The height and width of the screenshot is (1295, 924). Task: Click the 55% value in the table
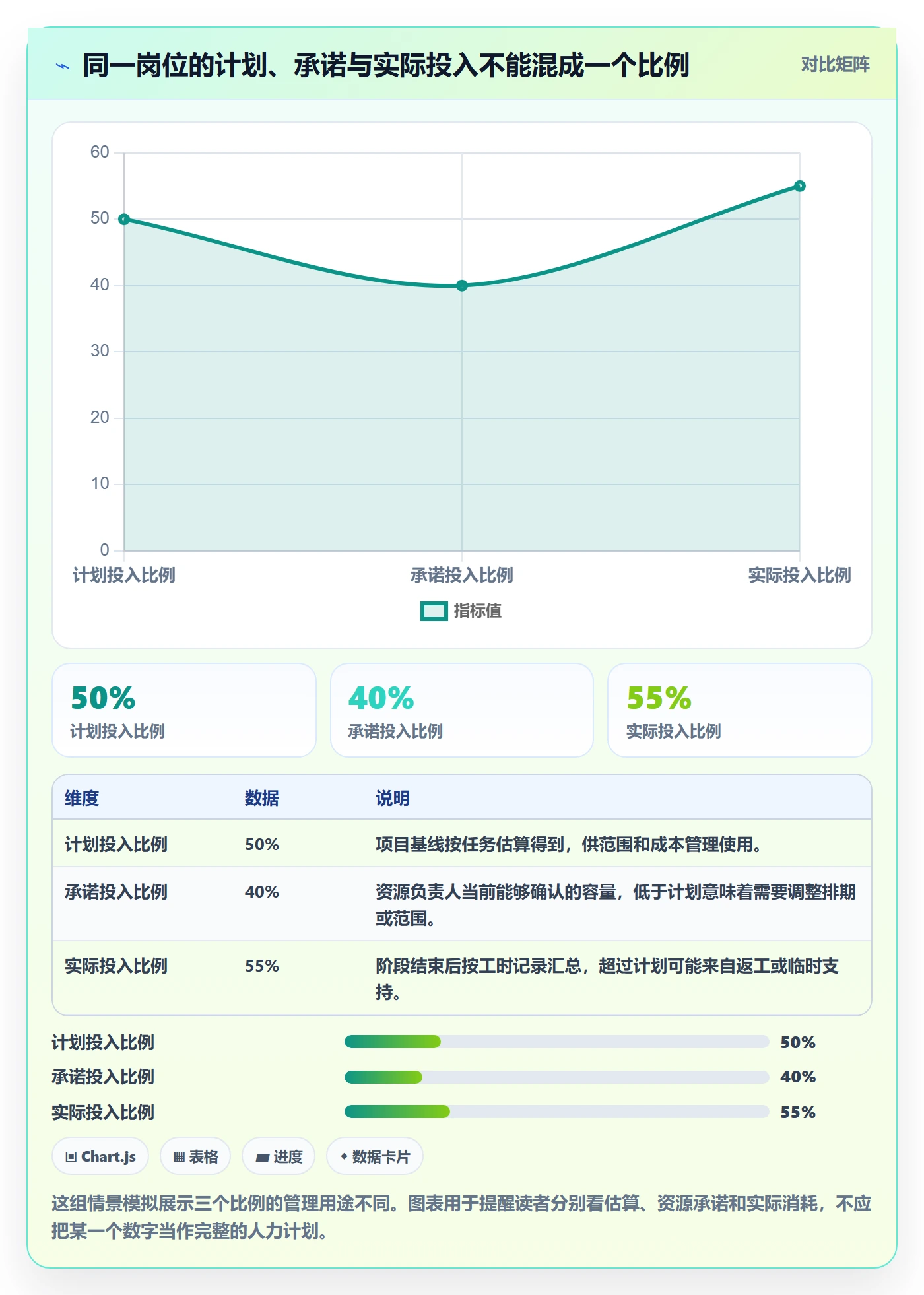click(x=262, y=966)
